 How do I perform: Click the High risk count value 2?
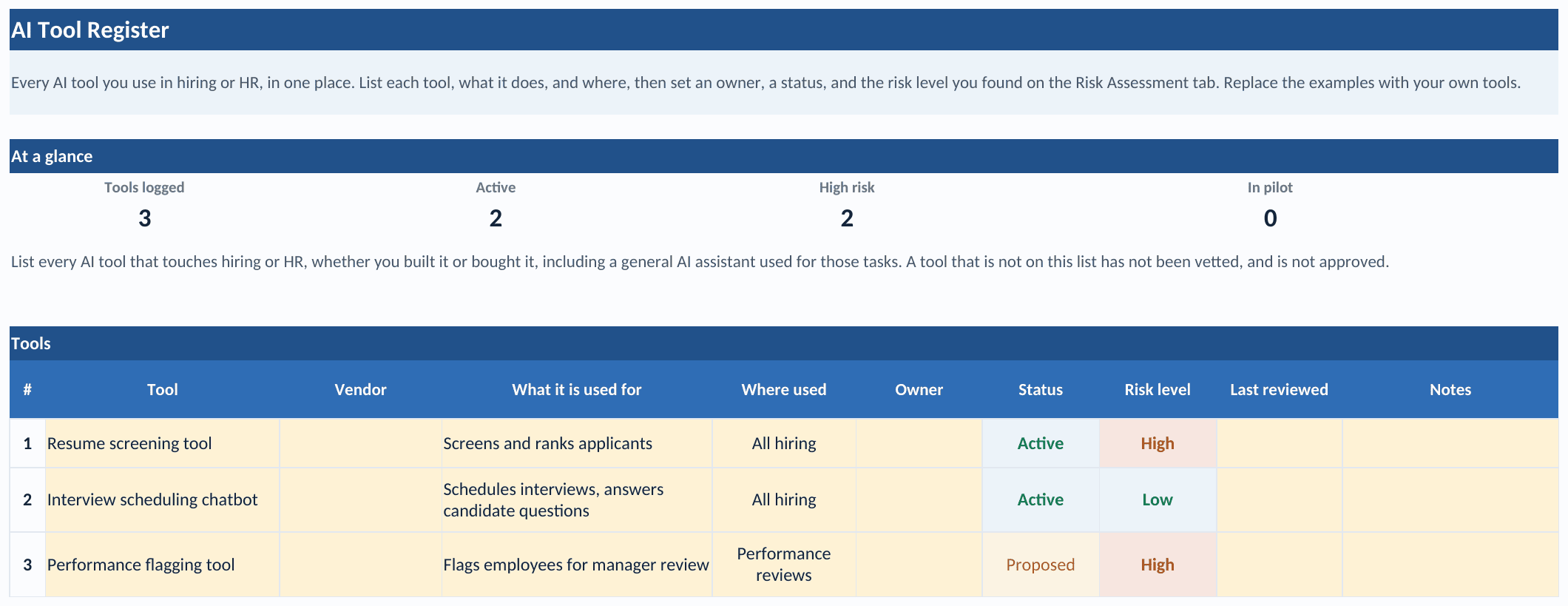point(847,218)
